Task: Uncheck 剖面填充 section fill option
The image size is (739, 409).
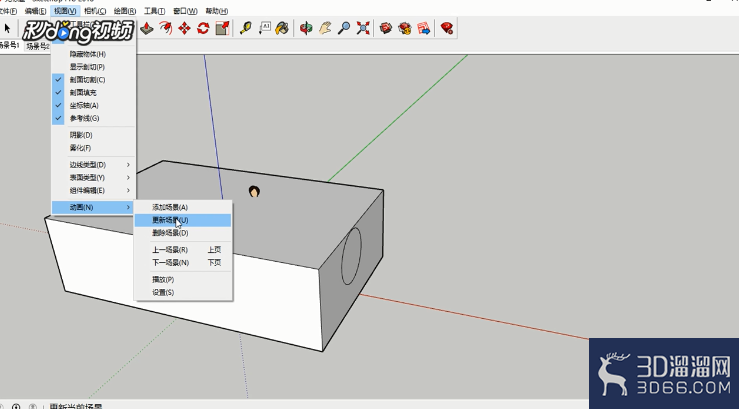Action: click(93, 92)
